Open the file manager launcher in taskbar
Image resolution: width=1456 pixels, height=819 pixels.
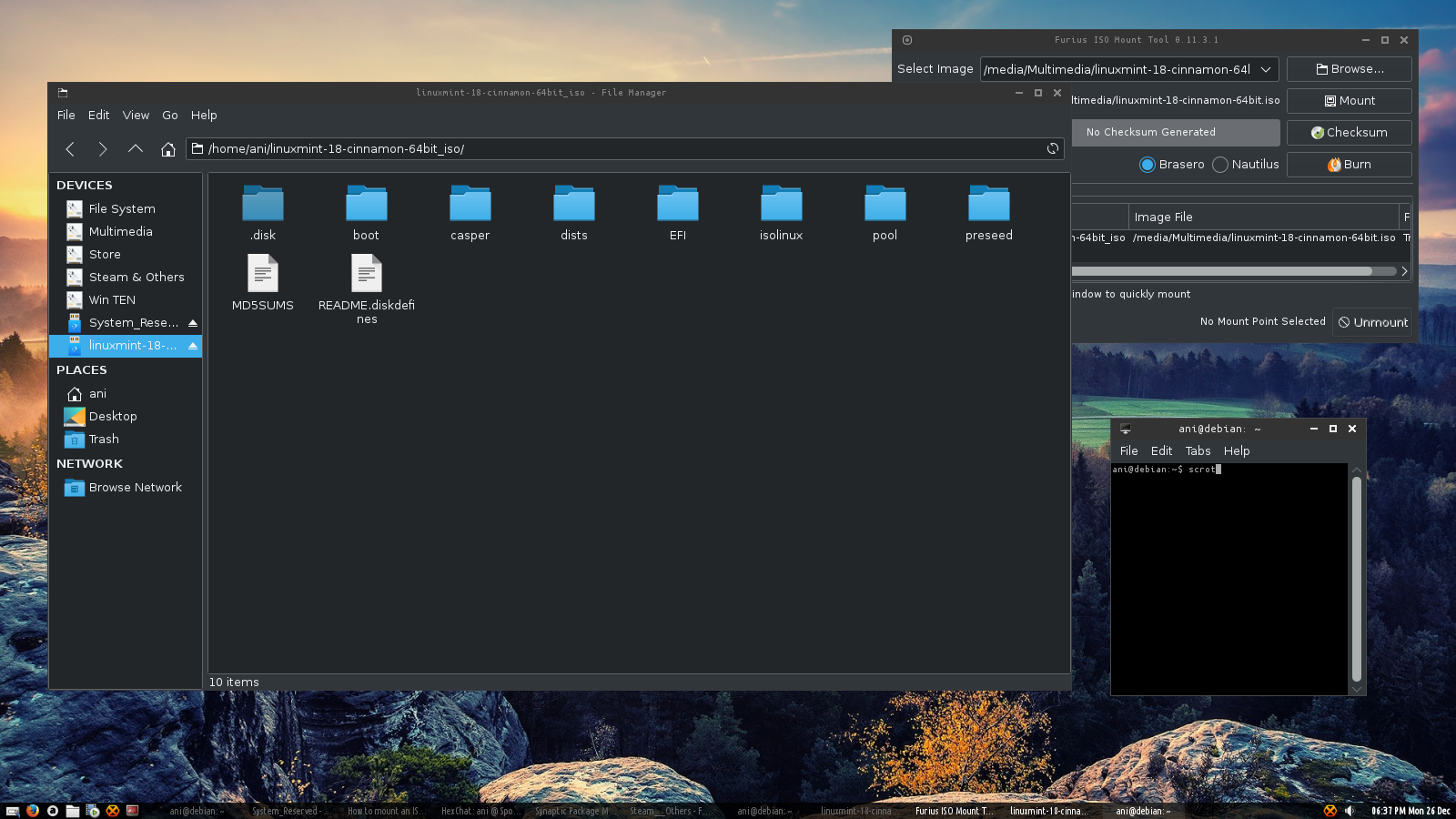click(73, 811)
